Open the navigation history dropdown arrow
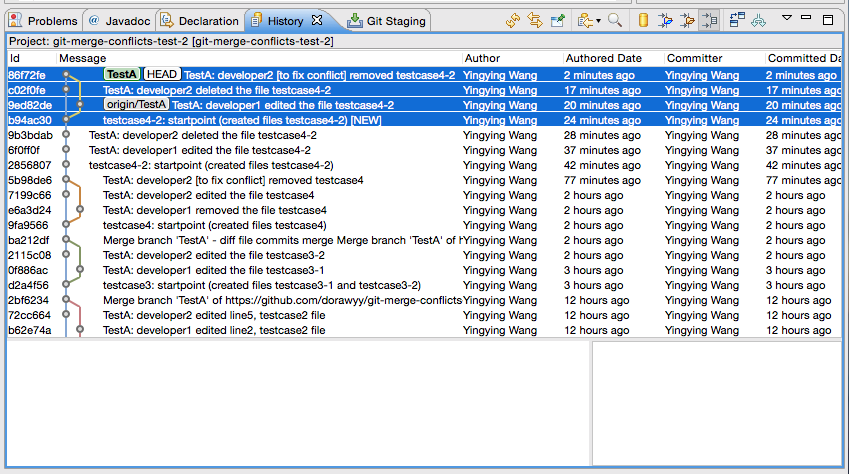Viewport: 849px width, 474px height. pos(598,21)
